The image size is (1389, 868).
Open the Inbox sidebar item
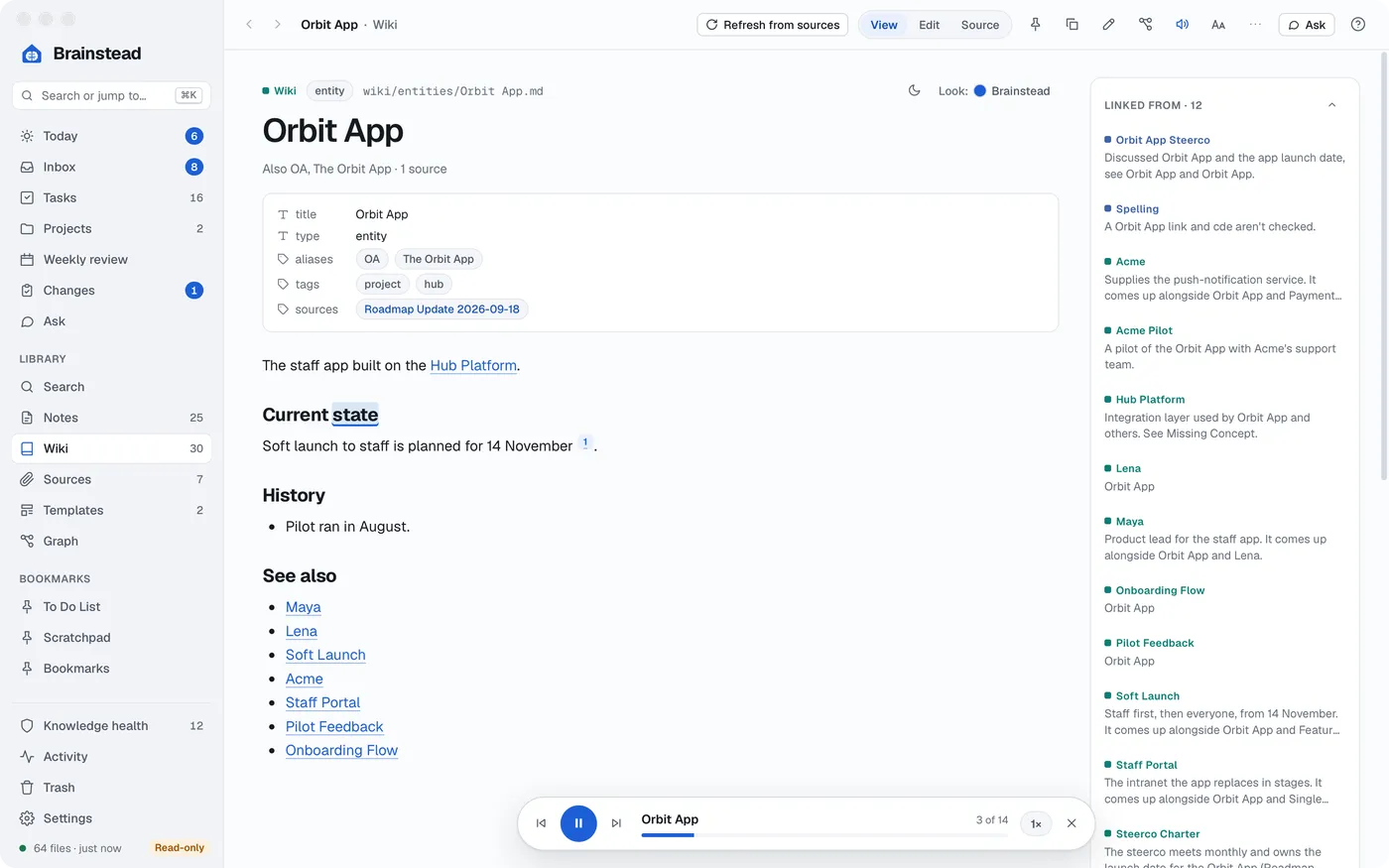tap(111, 167)
